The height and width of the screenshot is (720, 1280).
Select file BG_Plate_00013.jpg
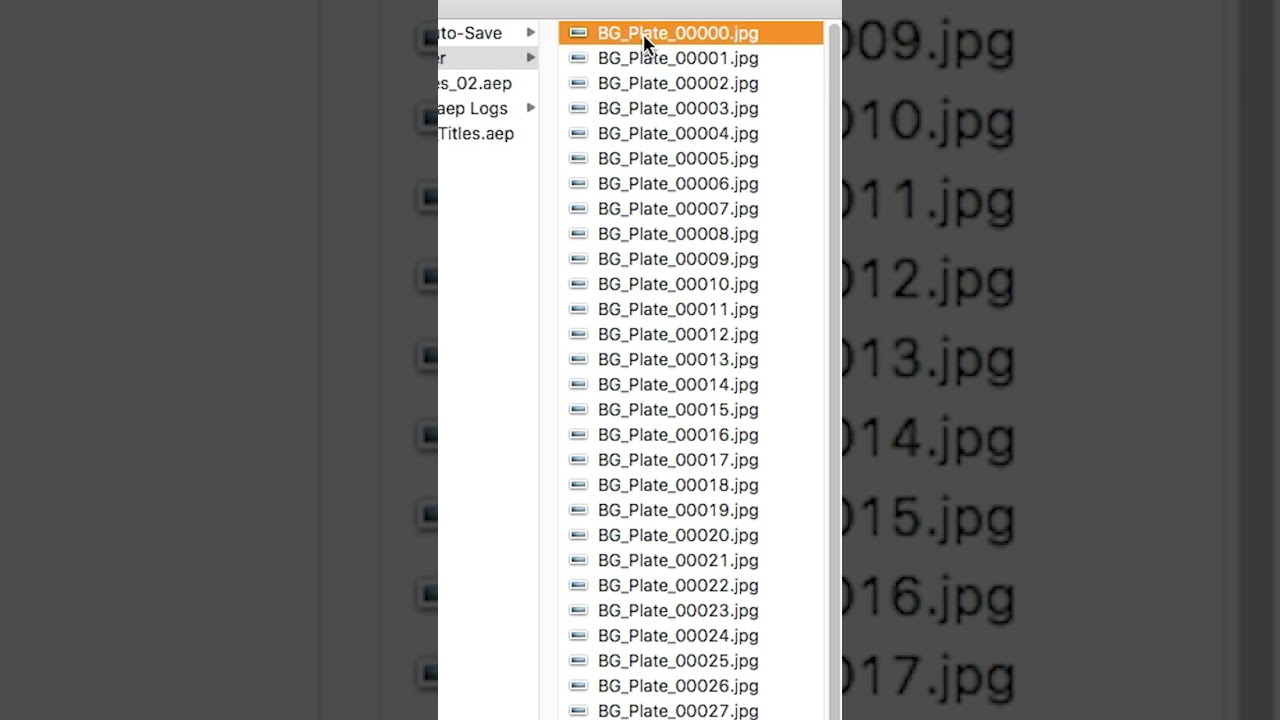(691, 359)
